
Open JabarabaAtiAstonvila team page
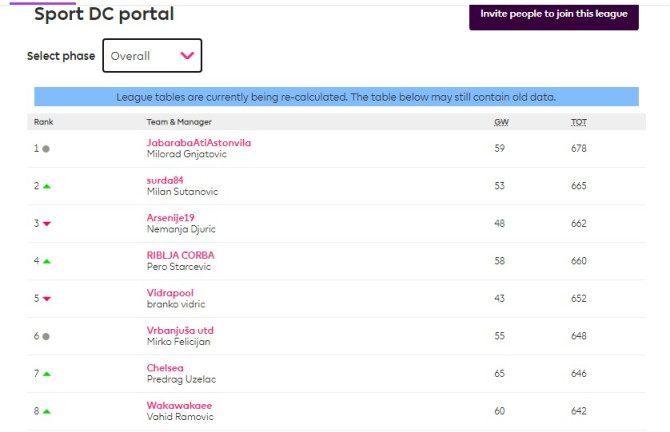pos(199,143)
